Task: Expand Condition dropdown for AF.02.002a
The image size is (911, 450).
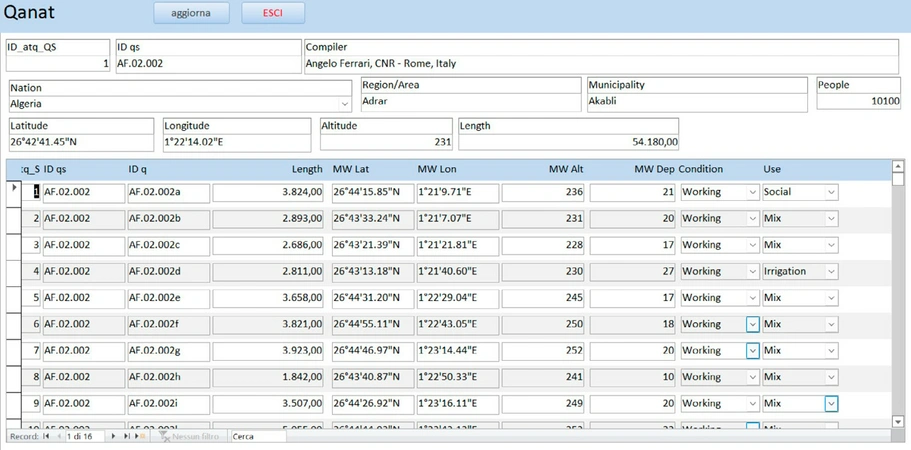Action: point(752,192)
